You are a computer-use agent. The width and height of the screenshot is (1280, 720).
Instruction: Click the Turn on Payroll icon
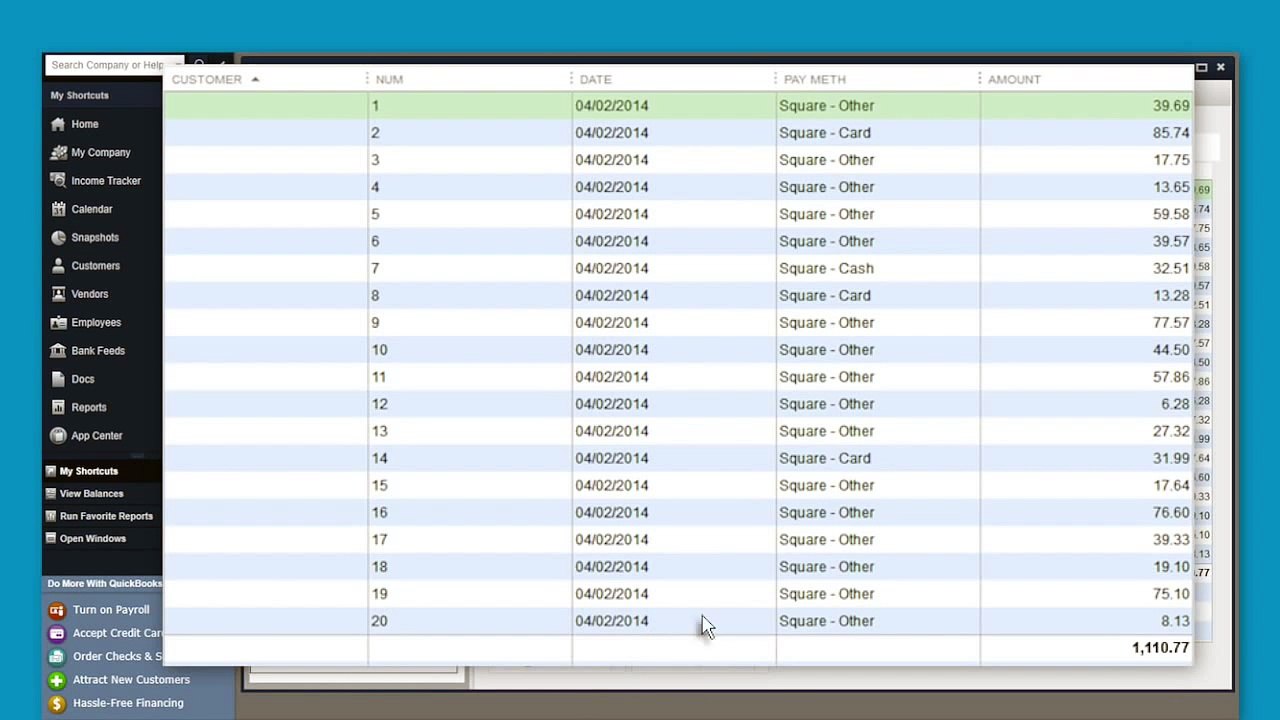(x=57, y=610)
